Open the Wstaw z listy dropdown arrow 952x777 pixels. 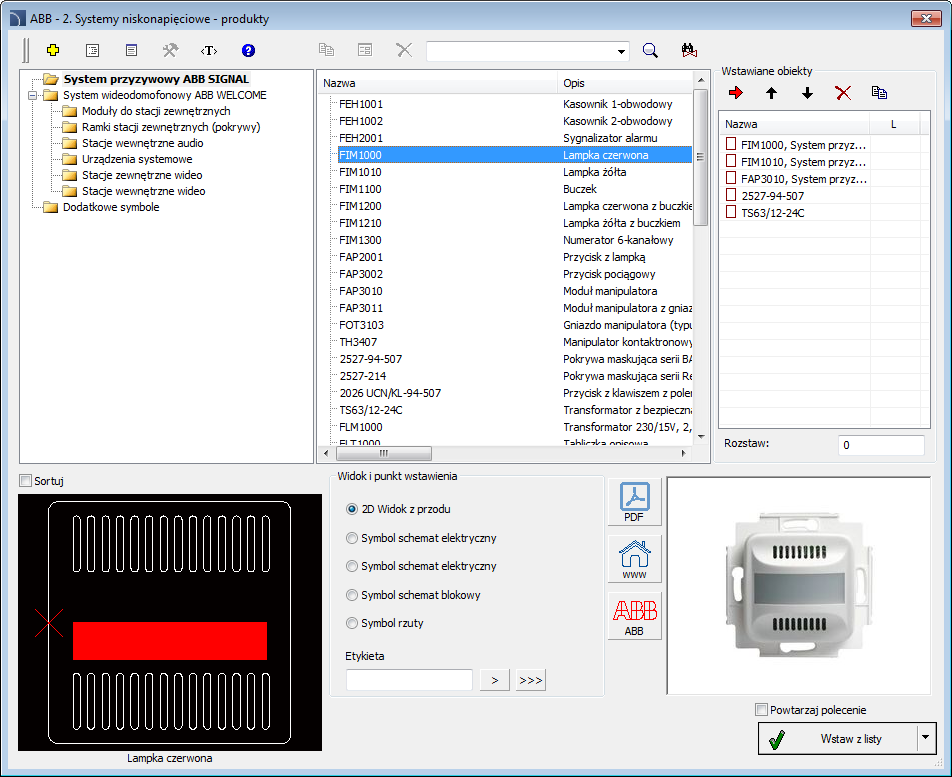click(925, 739)
